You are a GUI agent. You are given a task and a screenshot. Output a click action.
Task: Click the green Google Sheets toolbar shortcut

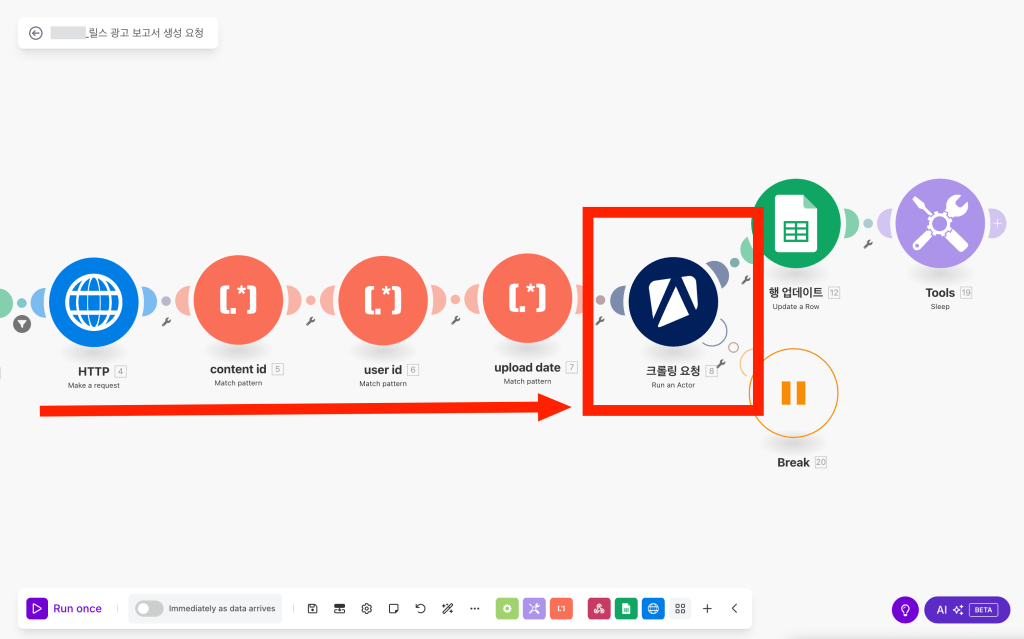click(x=626, y=608)
